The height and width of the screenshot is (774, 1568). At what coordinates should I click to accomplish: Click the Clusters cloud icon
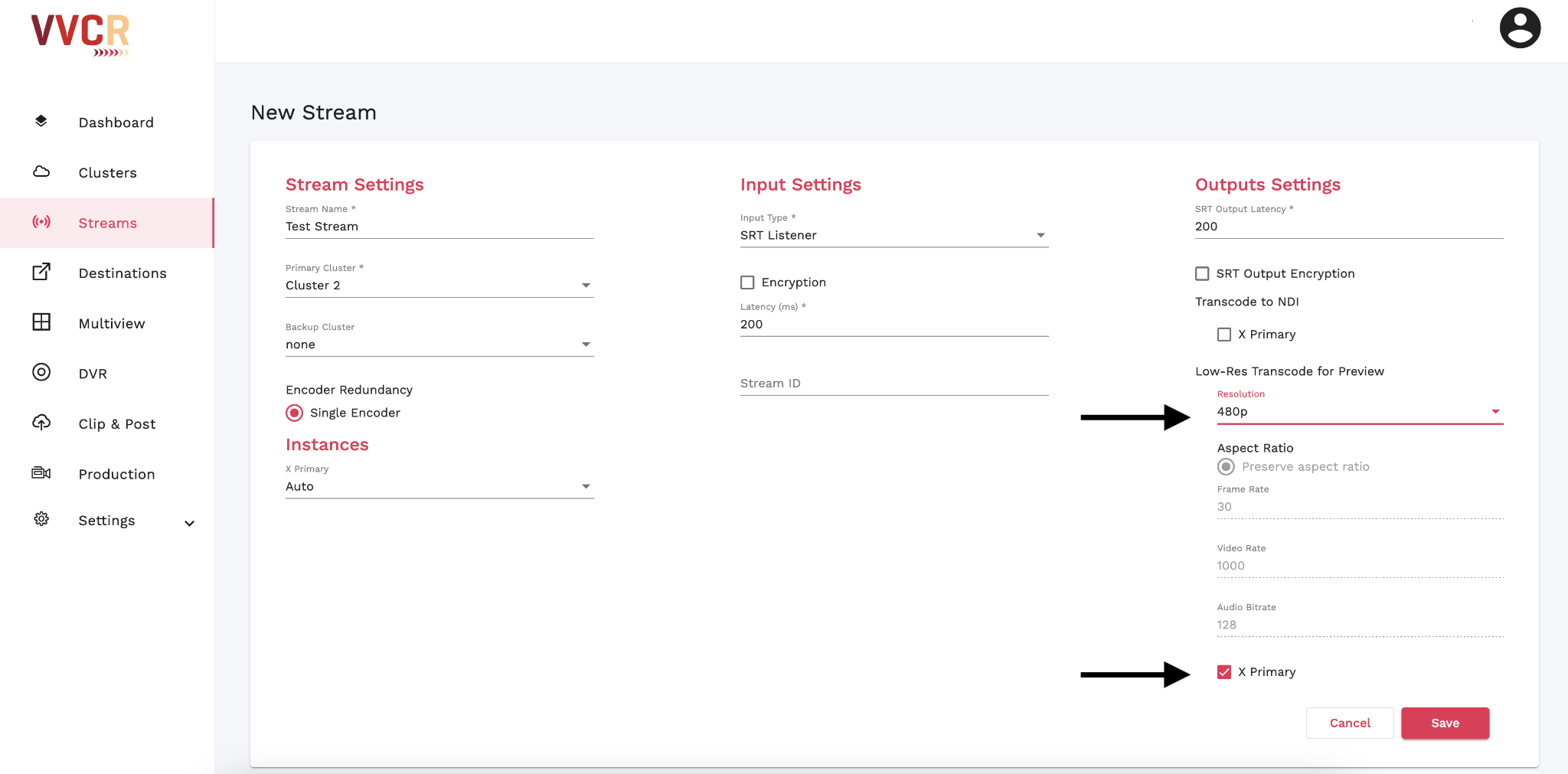[41, 171]
